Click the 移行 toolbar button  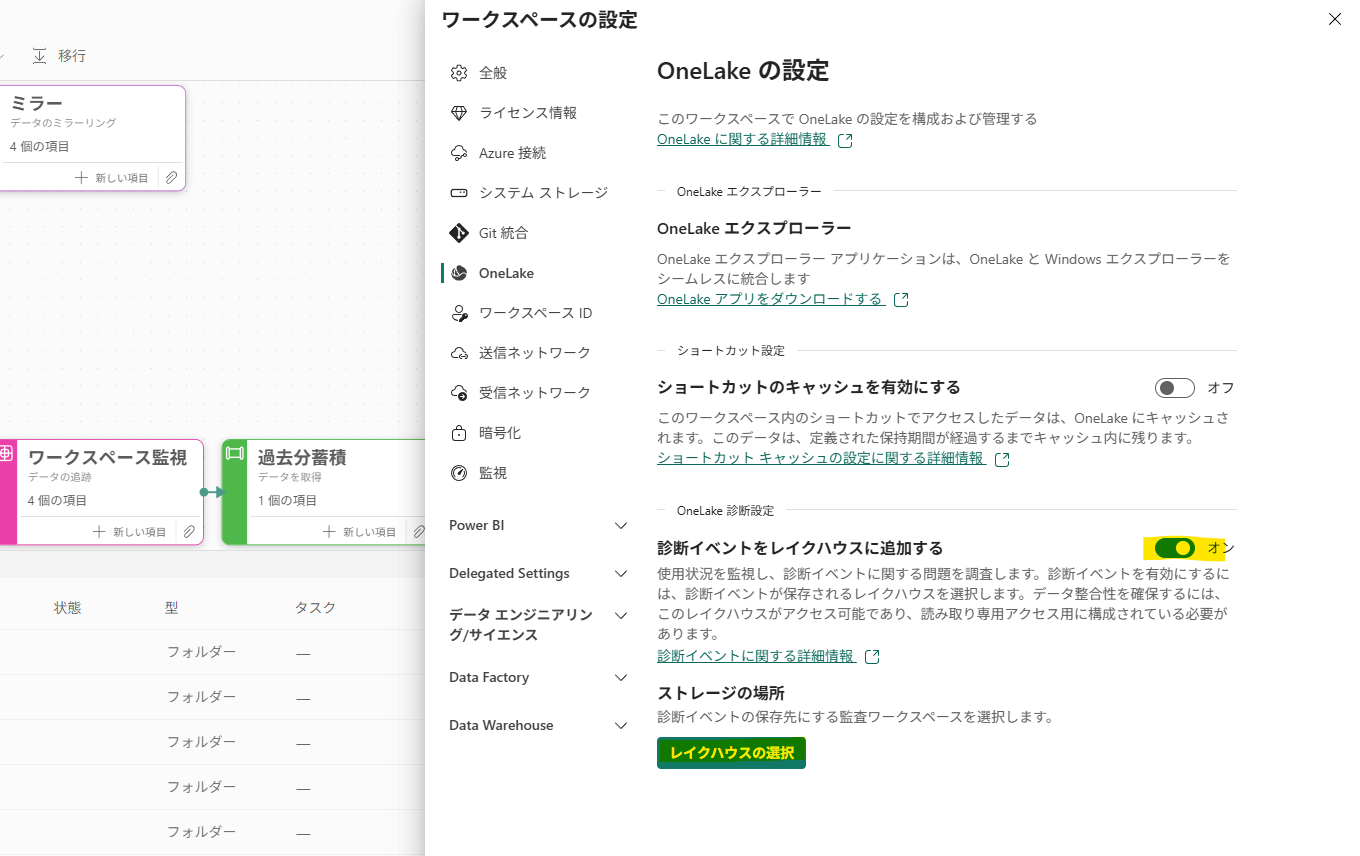tap(59, 55)
